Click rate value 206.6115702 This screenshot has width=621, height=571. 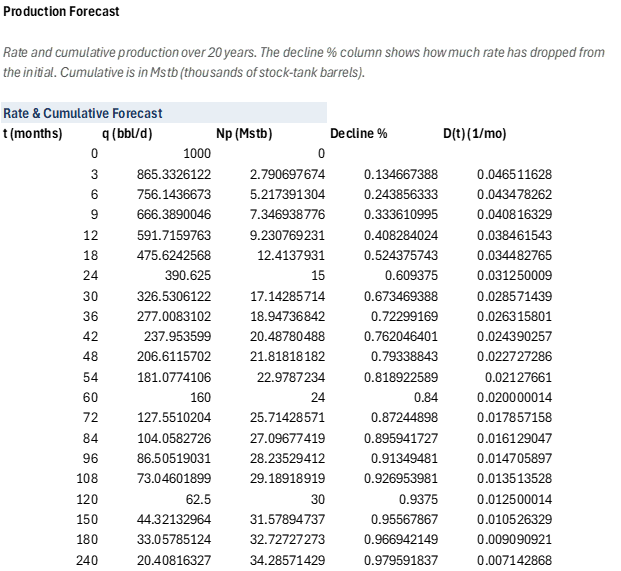[174, 357]
